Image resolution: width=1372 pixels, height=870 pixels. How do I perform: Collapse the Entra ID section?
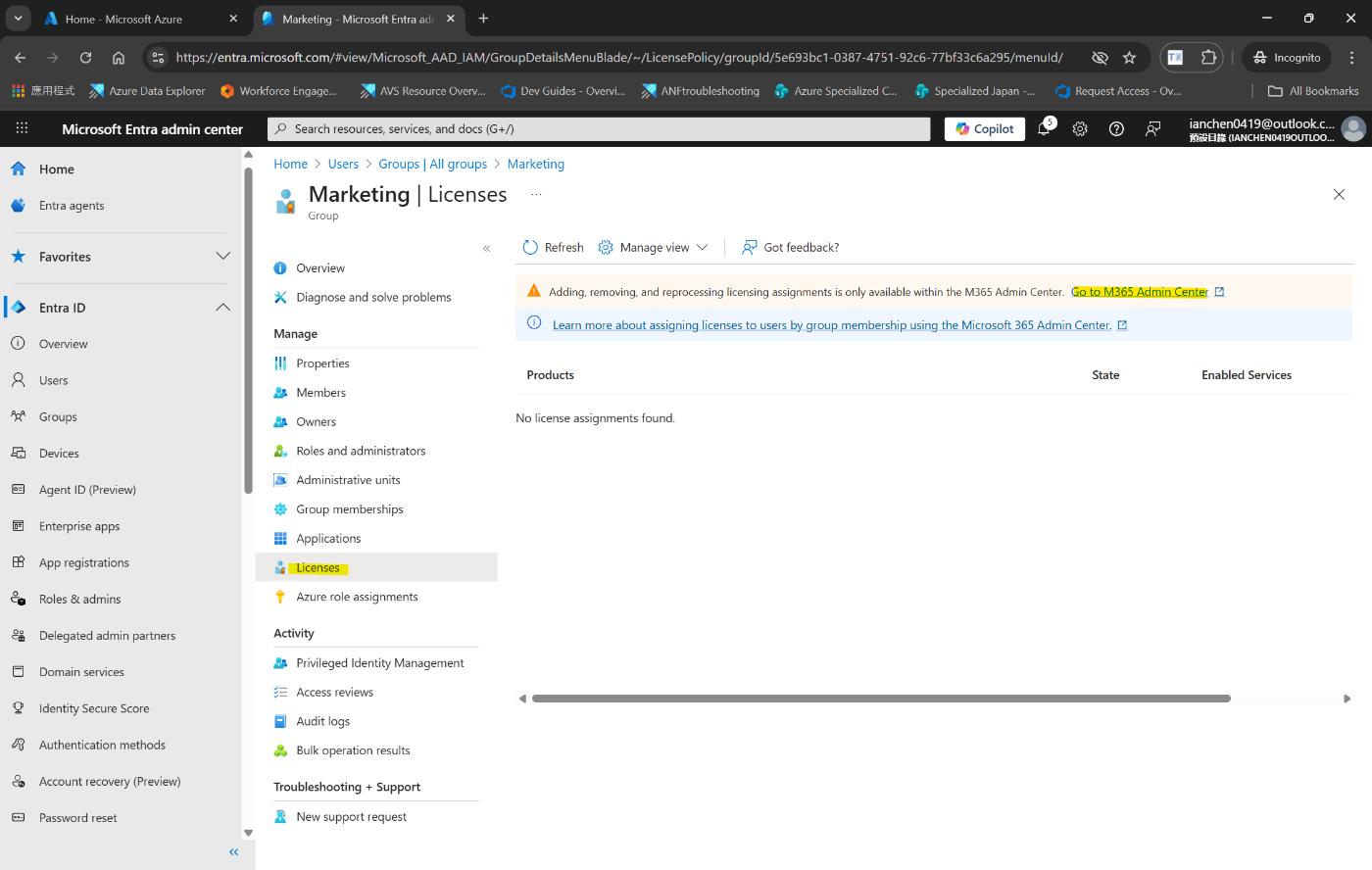coord(222,308)
